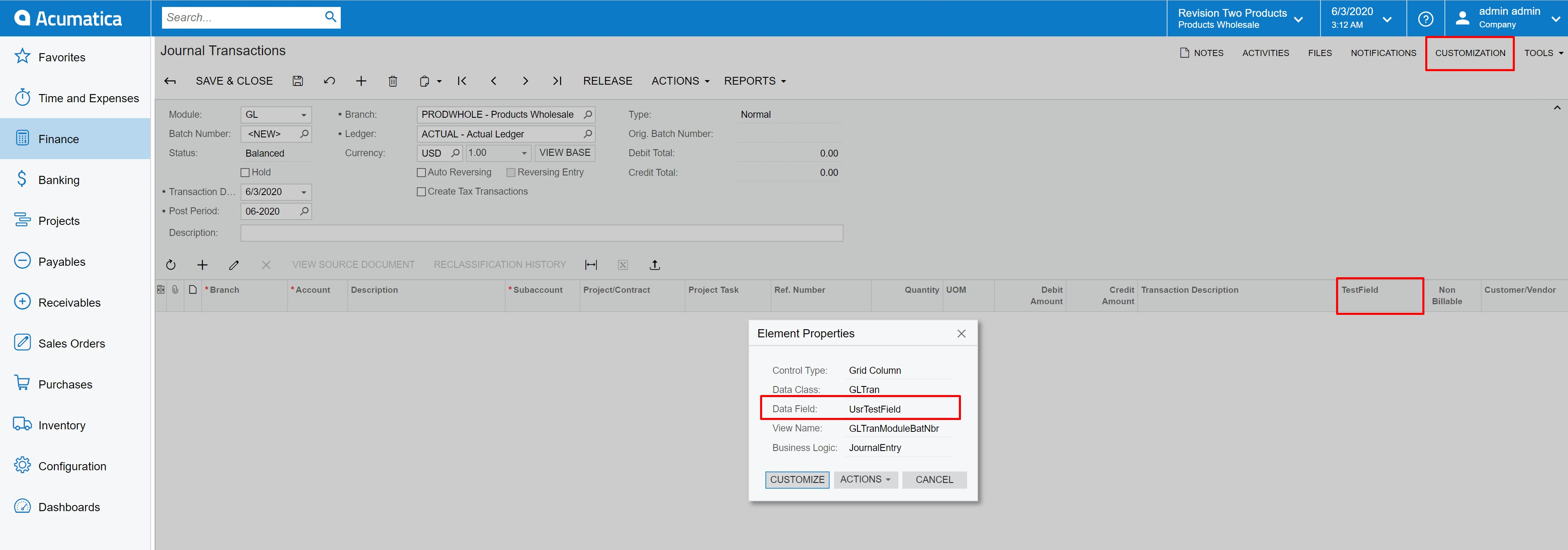Click the upload from file icon
This screenshot has width=1568, height=550.
pyautogui.click(x=655, y=265)
